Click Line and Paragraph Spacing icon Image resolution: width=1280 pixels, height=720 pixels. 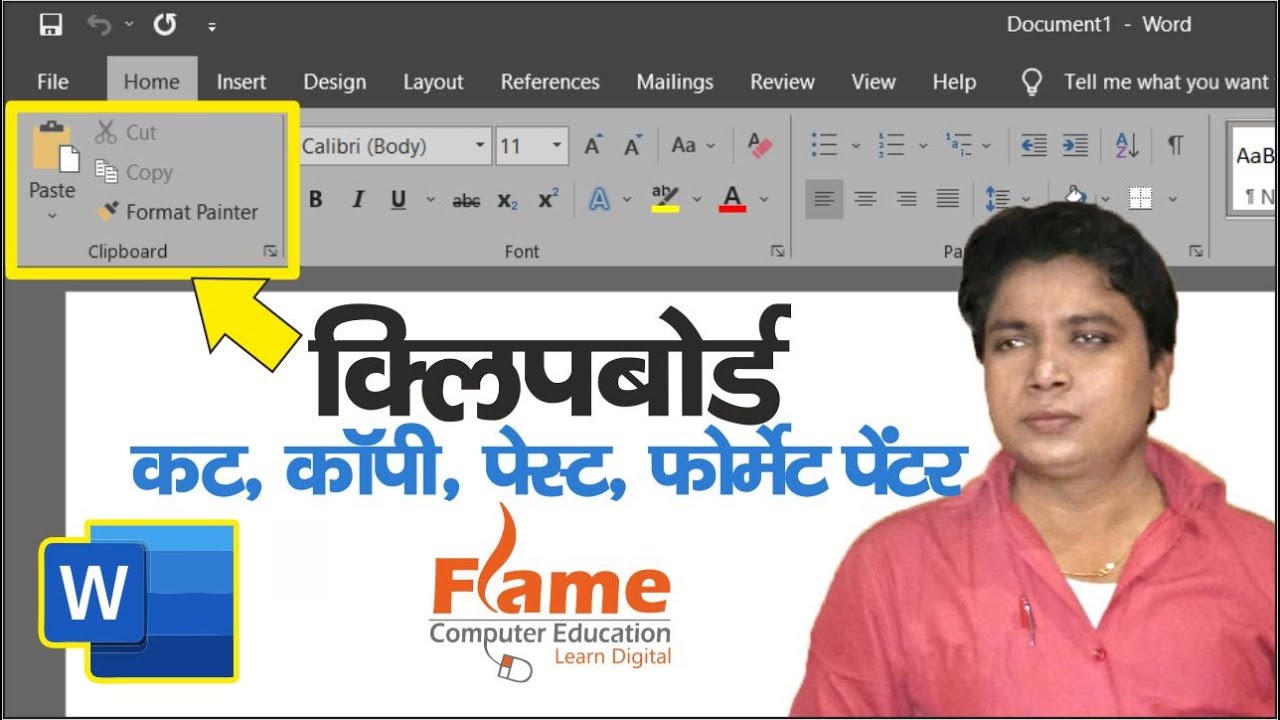[x=998, y=199]
